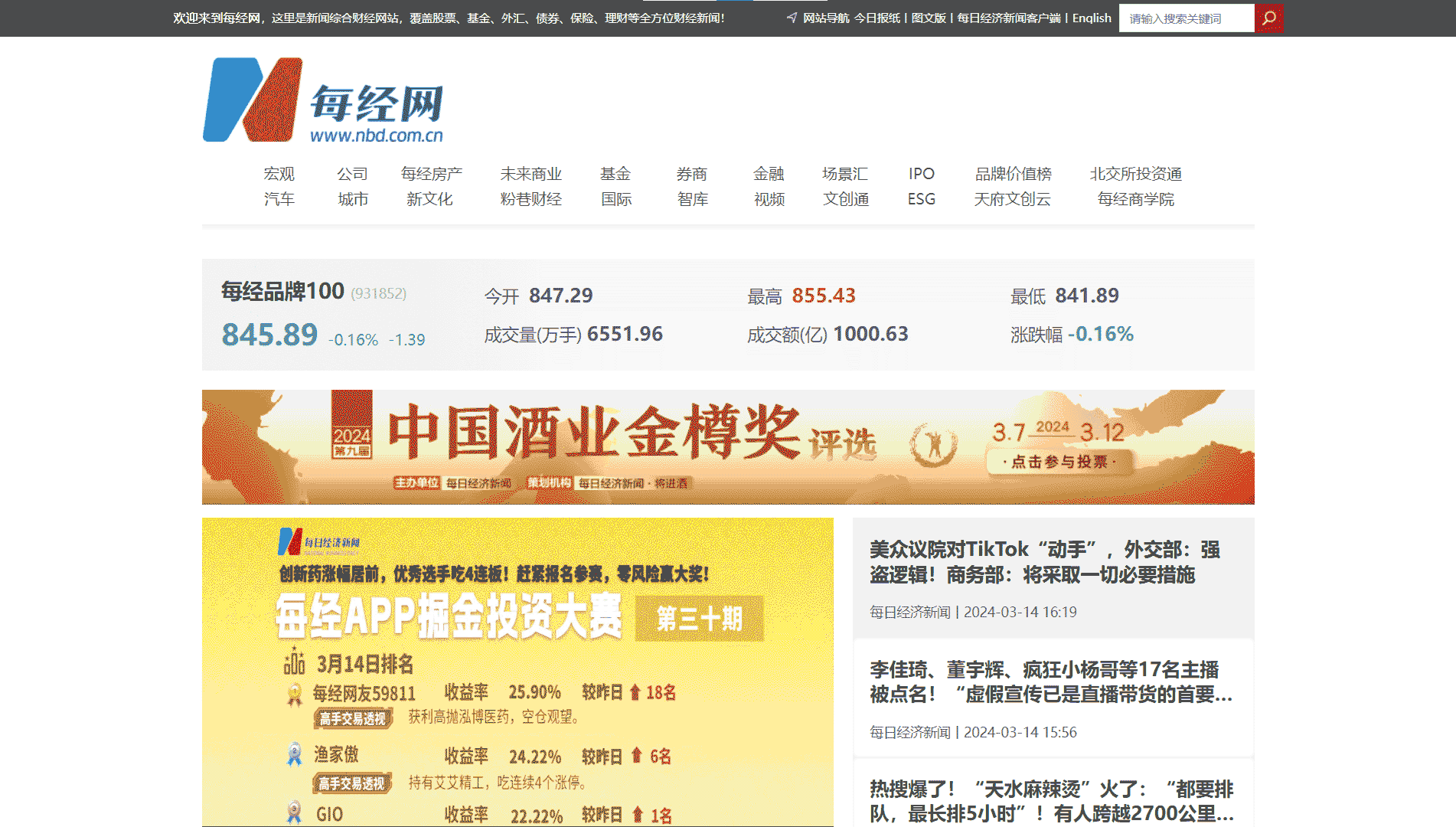Switch to the English site
The image size is (1456, 827).
(1092, 18)
